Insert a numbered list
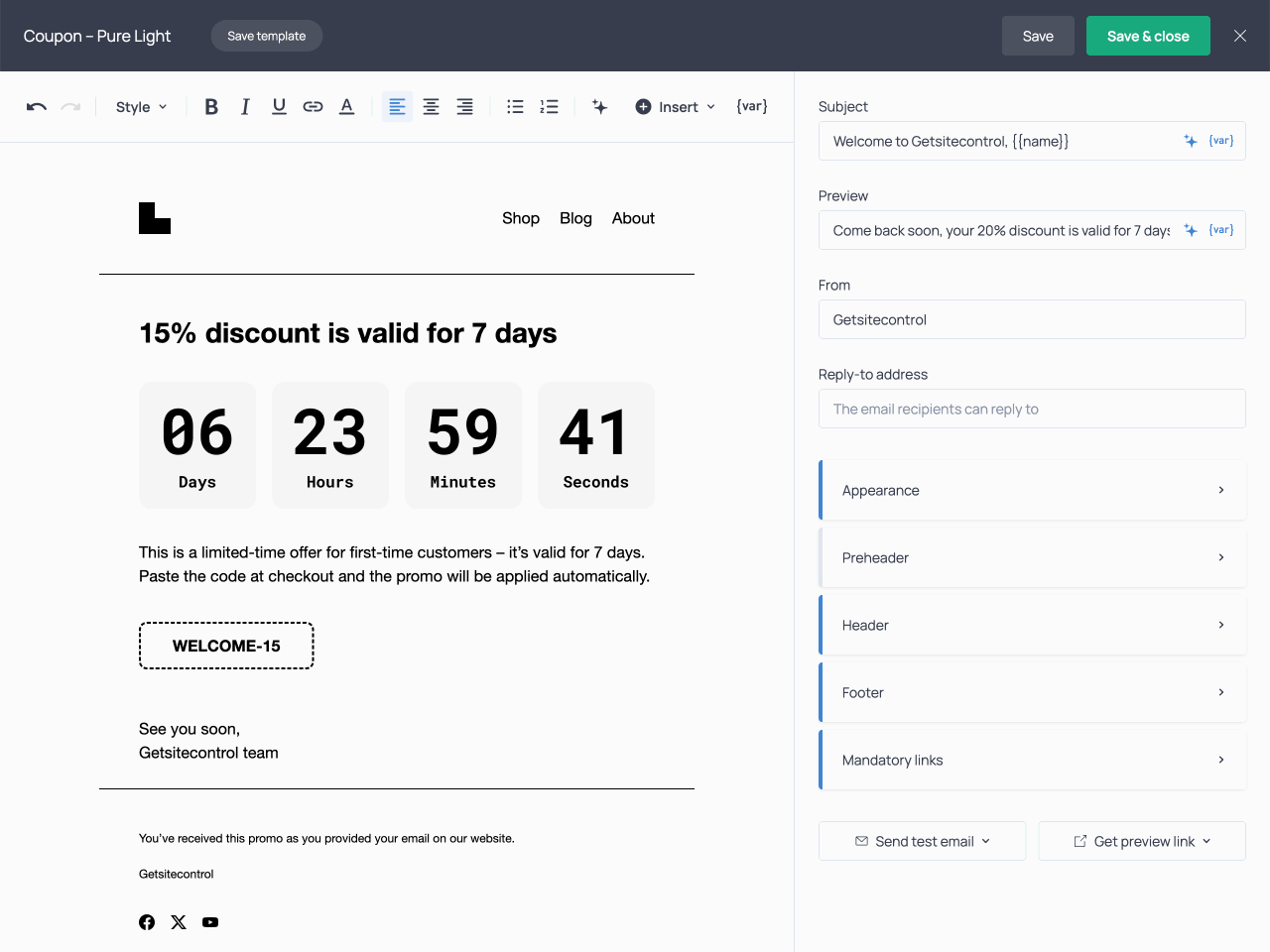The width and height of the screenshot is (1270, 952). pyautogui.click(x=549, y=107)
